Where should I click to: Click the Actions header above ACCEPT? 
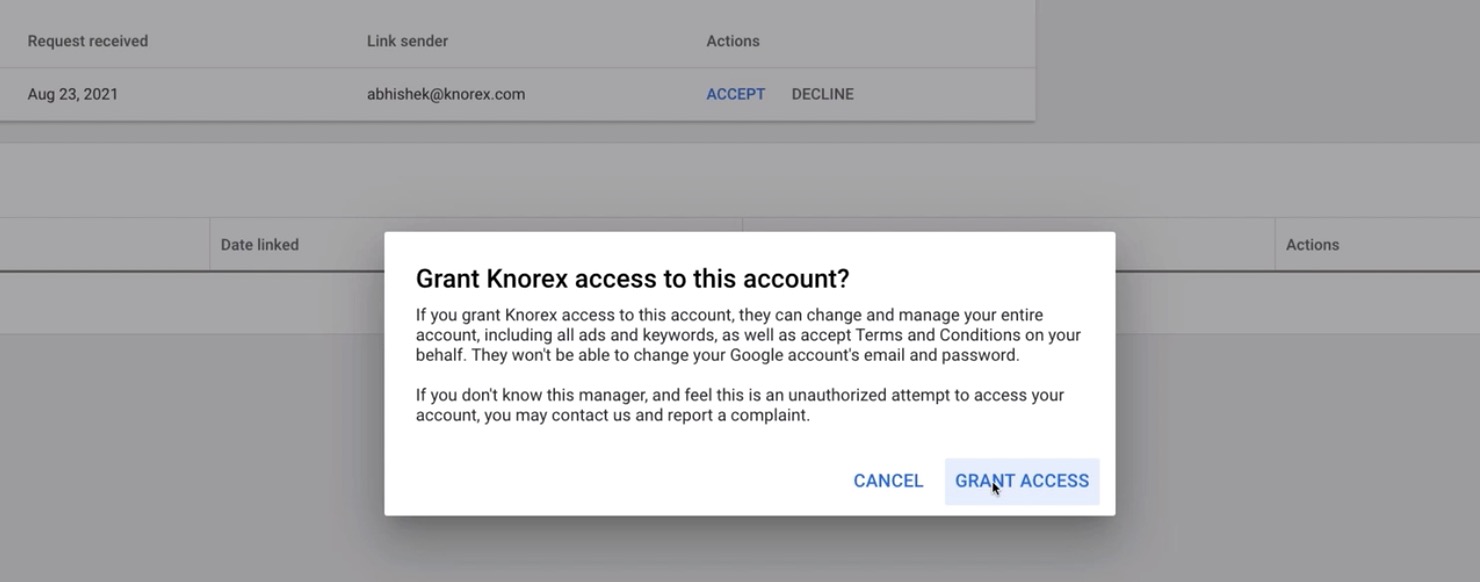[x=733, y=41]
